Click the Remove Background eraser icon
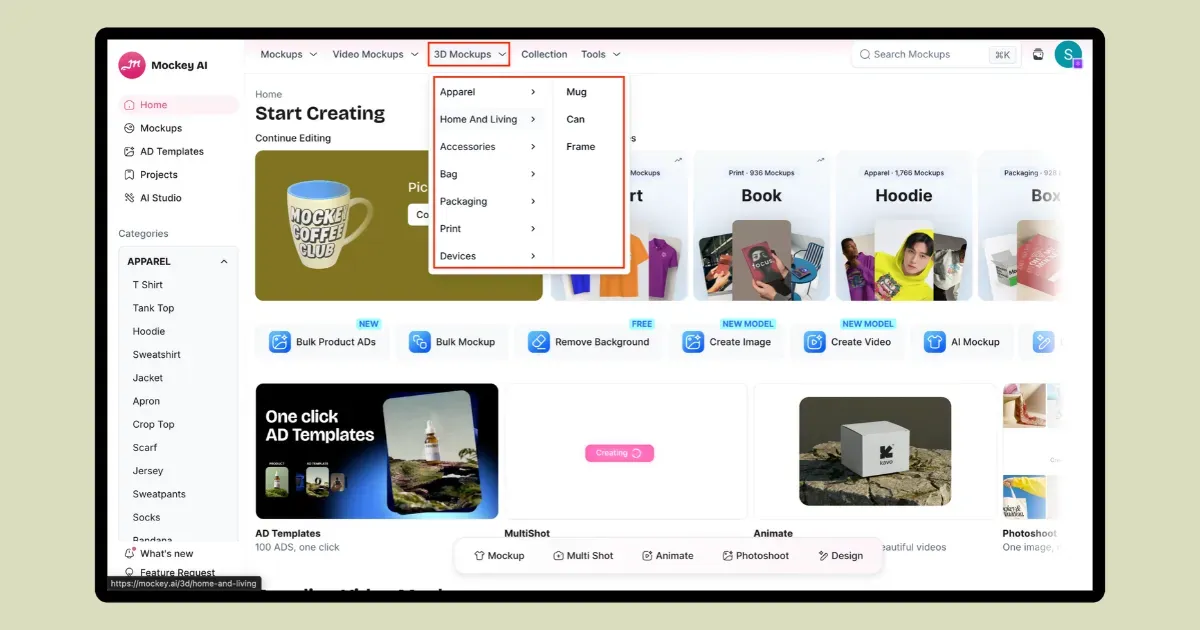The image size is (1200, 630). 539,342
